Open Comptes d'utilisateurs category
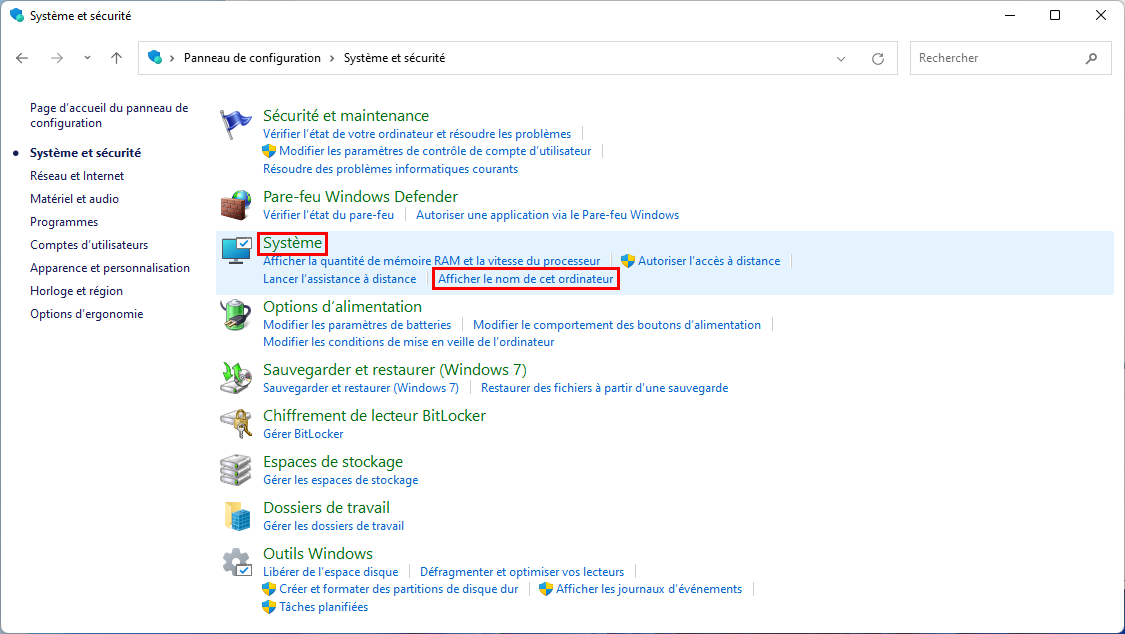Viewport: 1125px width, 634px height. click(89, 245)
